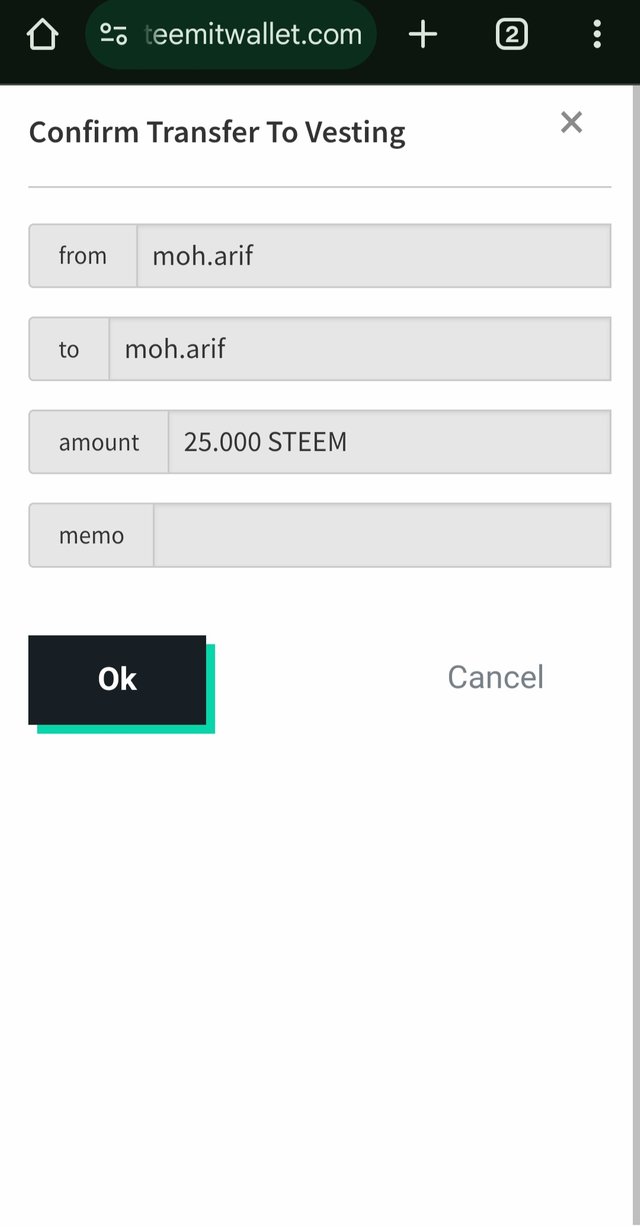The width and height of the screenshot is (640, 1227).
Task: Close the Confirm Transfer dialog with X
Action: click(571, 122)
